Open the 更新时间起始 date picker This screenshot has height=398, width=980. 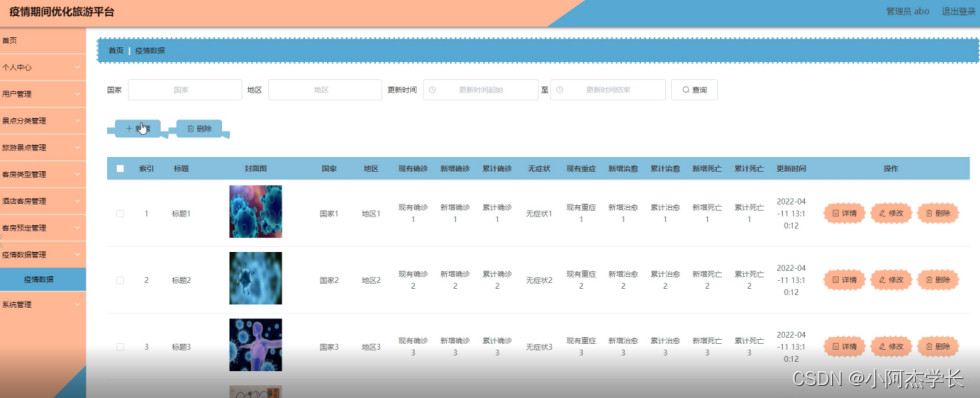click(481, 90)
